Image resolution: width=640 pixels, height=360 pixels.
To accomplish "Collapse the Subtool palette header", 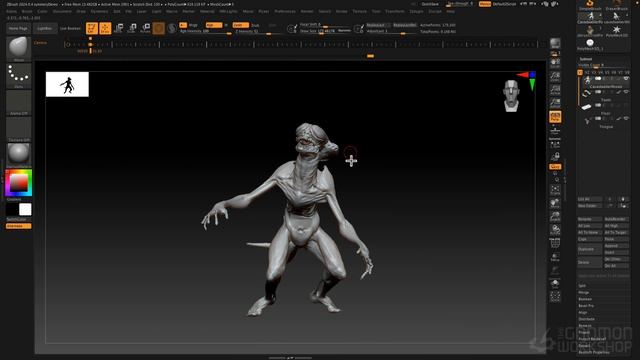I will pyautogui.click(x=586, y=59).
